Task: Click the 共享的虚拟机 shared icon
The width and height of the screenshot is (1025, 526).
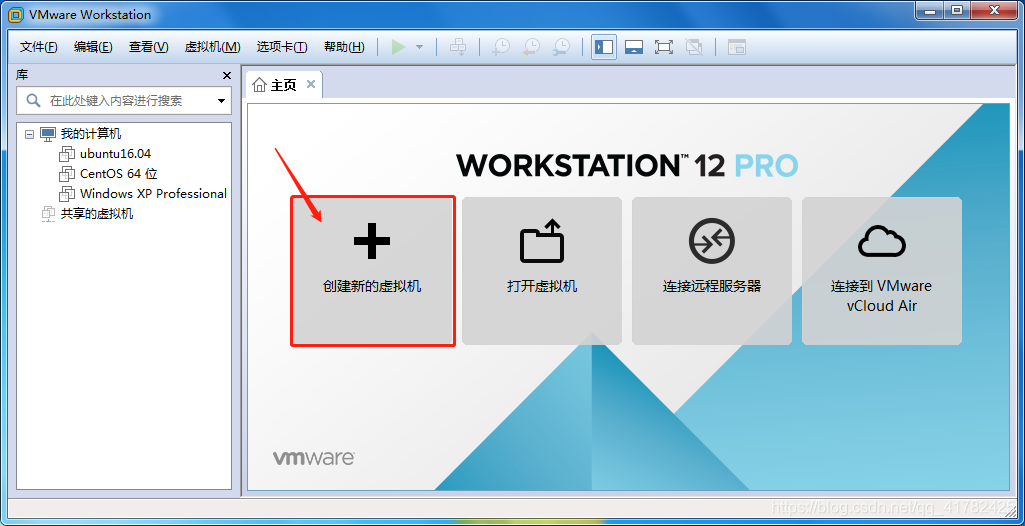Action: point(48,214)
